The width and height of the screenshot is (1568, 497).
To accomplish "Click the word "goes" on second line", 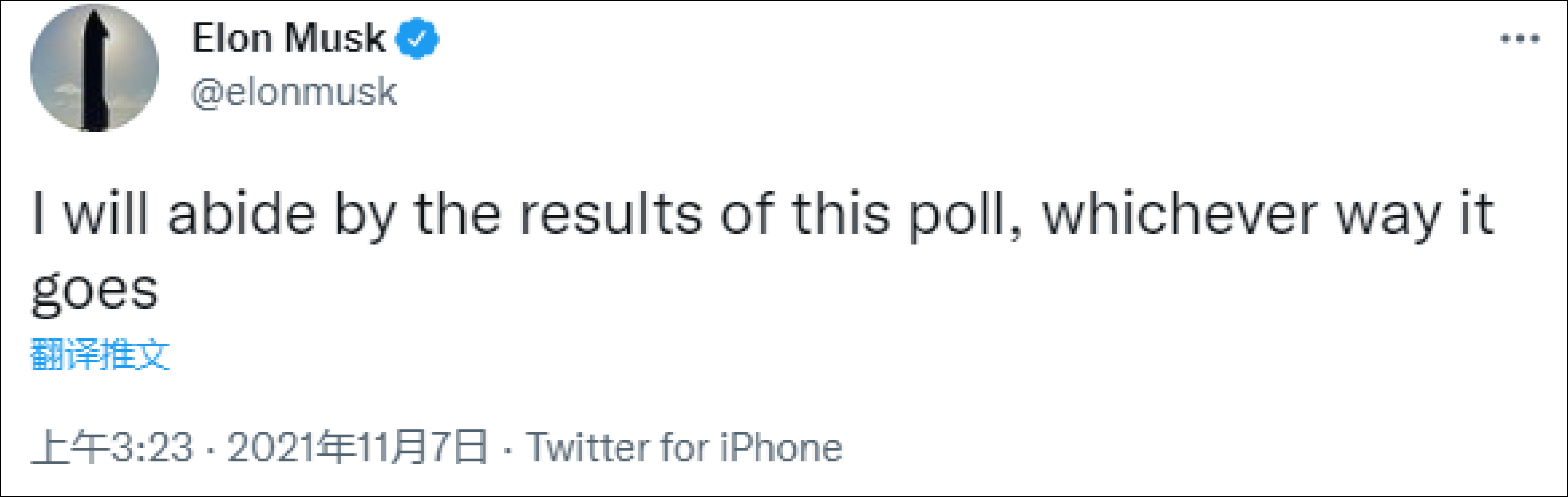I will coord(94,291).
